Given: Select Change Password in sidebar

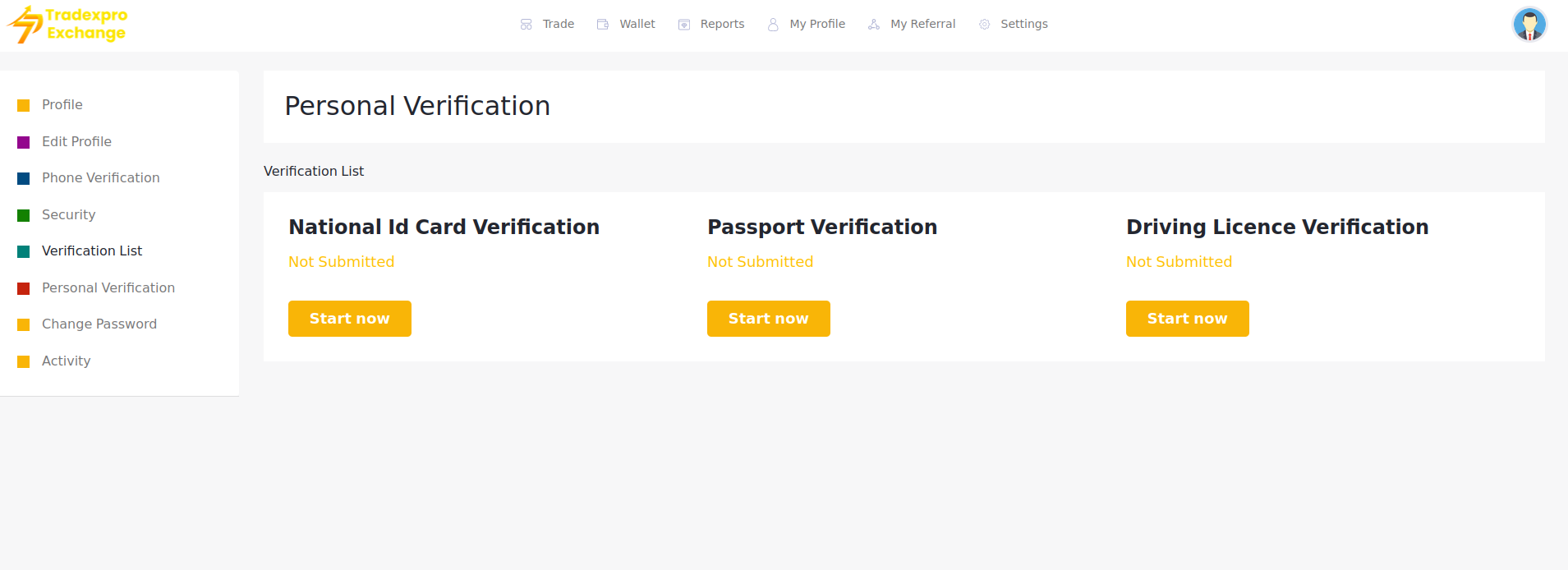Looking at the screenshot, I should point(99,324).
